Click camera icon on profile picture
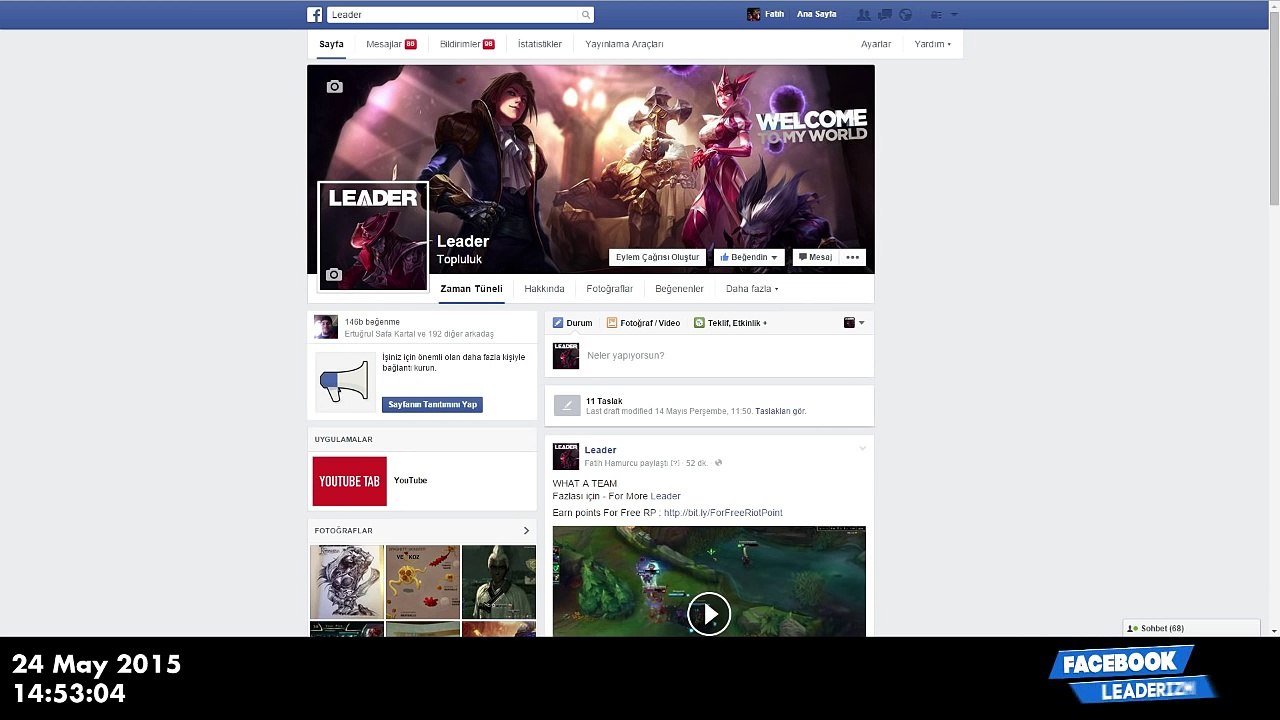This screenshot has width=1280, height=720. pos(334,275)
